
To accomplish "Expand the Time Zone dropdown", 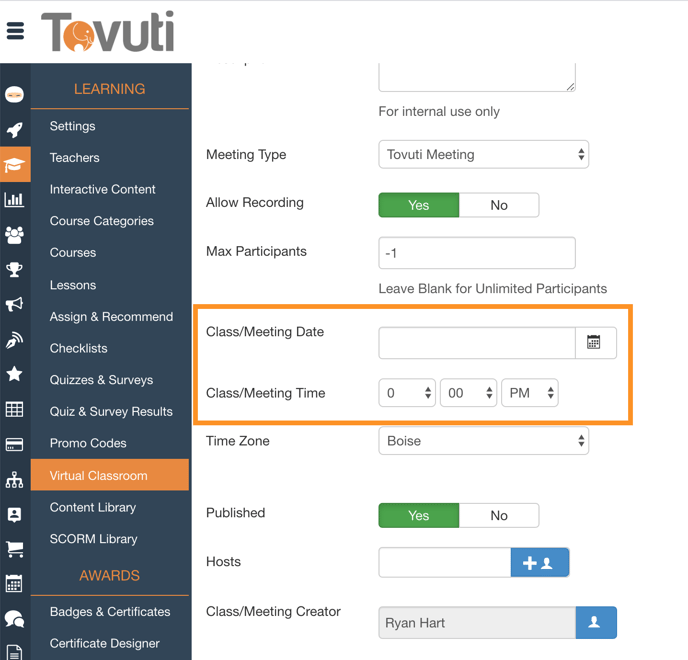I will 483,441.
